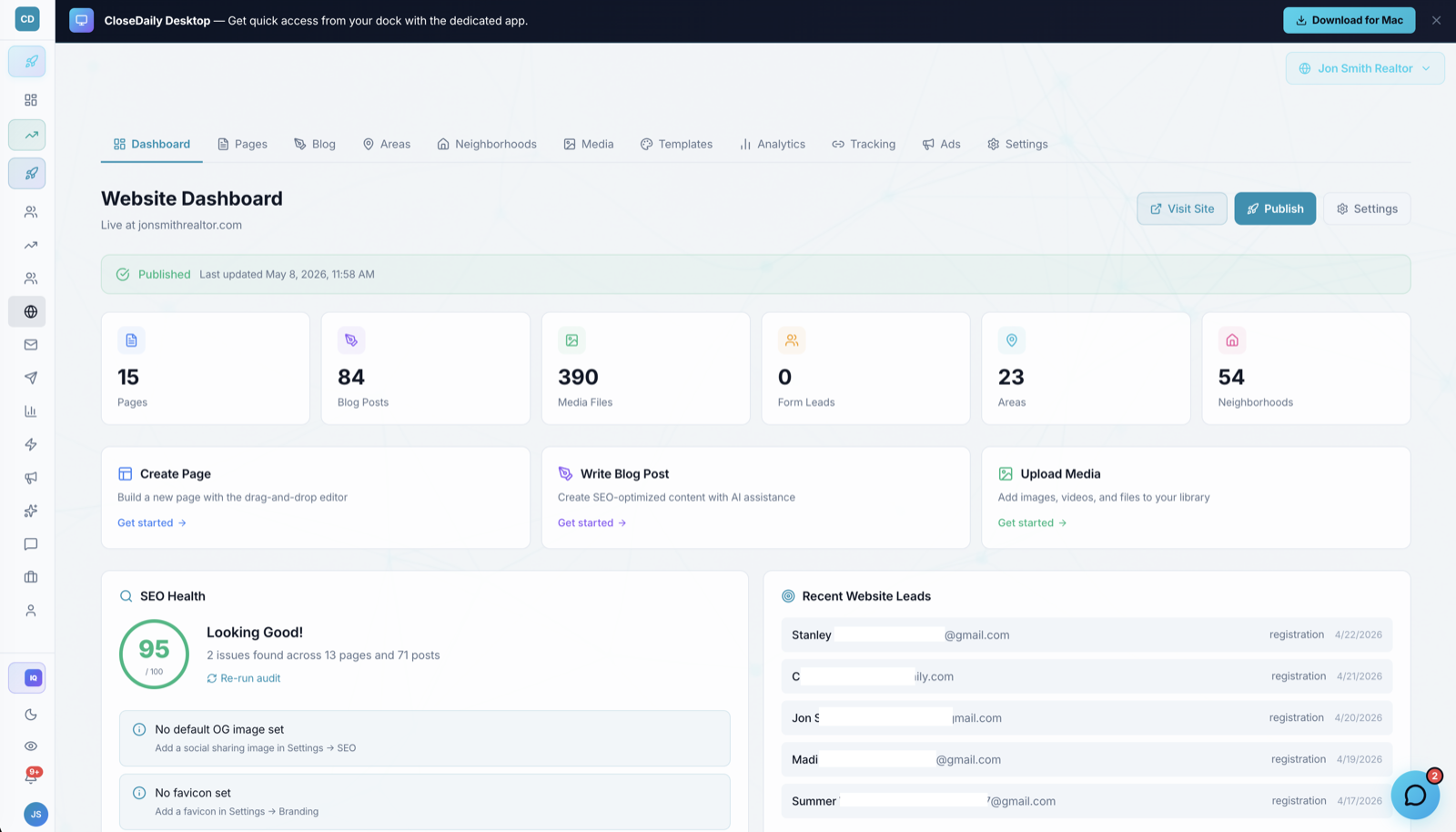The image size is (1456, 832).
Task: Click the CloseDaily Desktop monitor icon in banner
Action: tap(81, 20)
